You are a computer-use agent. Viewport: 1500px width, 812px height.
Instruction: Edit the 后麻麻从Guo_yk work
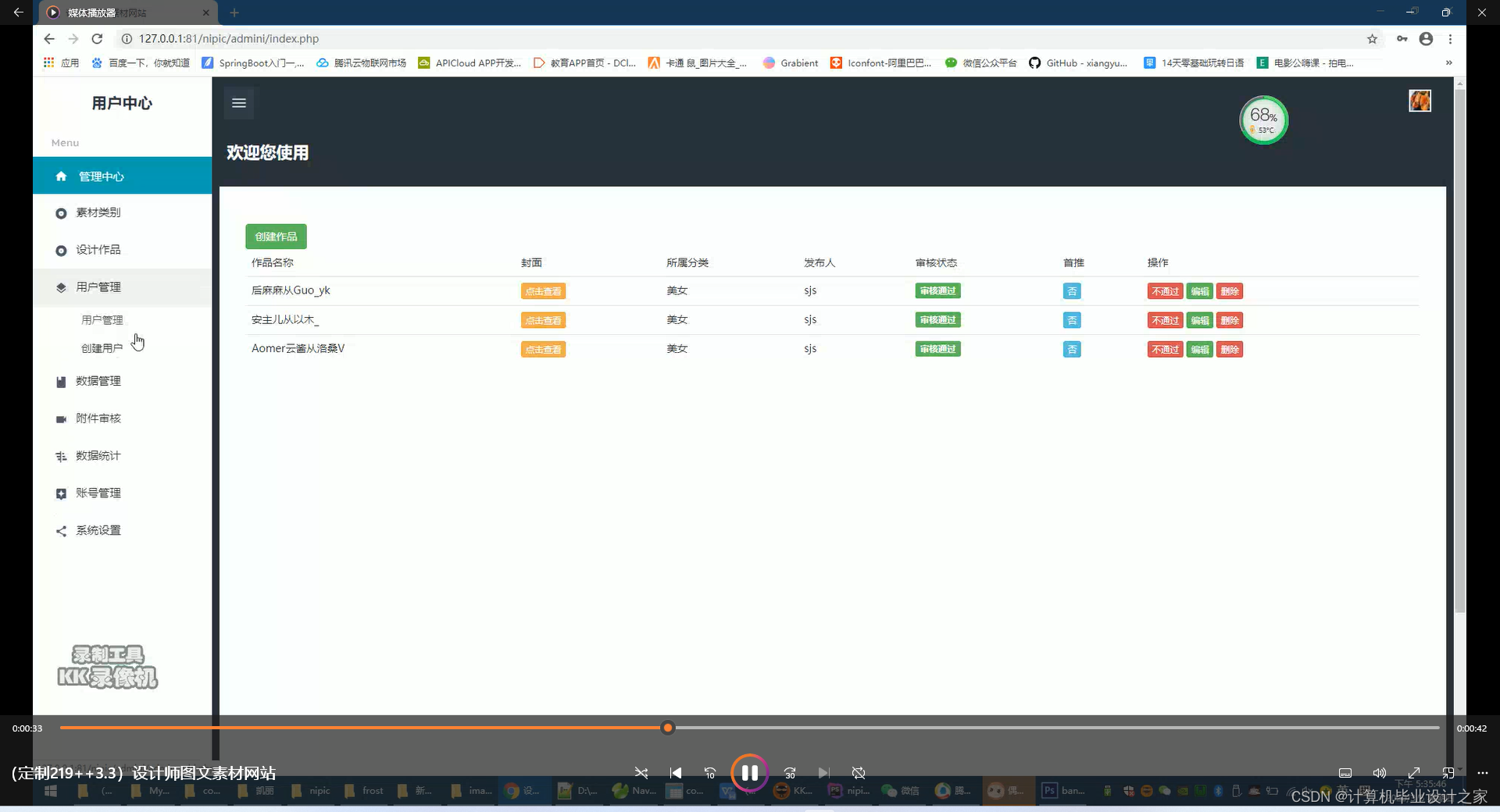[x=1199, y=291]
